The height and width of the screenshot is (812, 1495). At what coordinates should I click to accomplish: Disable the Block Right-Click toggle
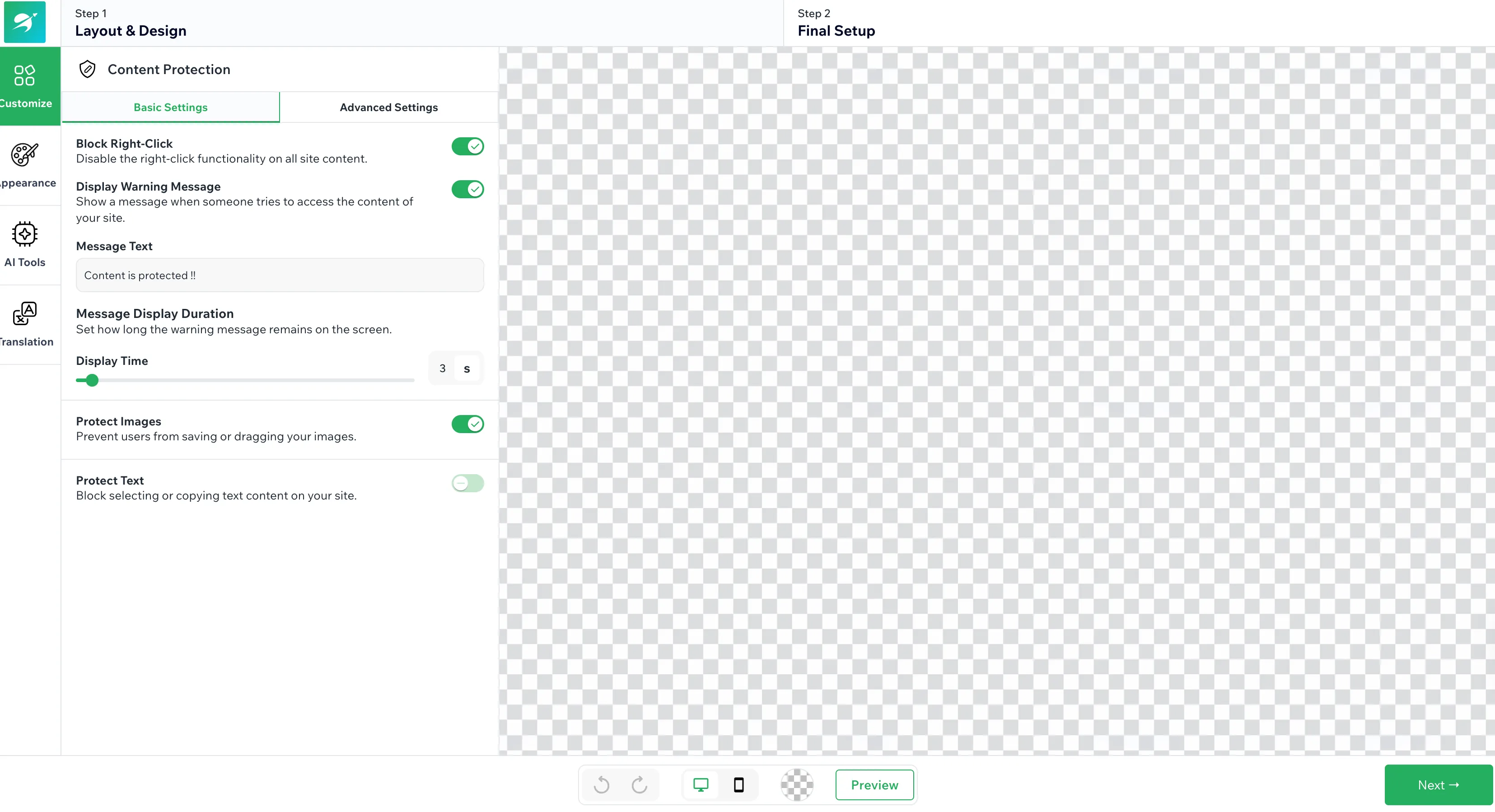coord(467,146)
